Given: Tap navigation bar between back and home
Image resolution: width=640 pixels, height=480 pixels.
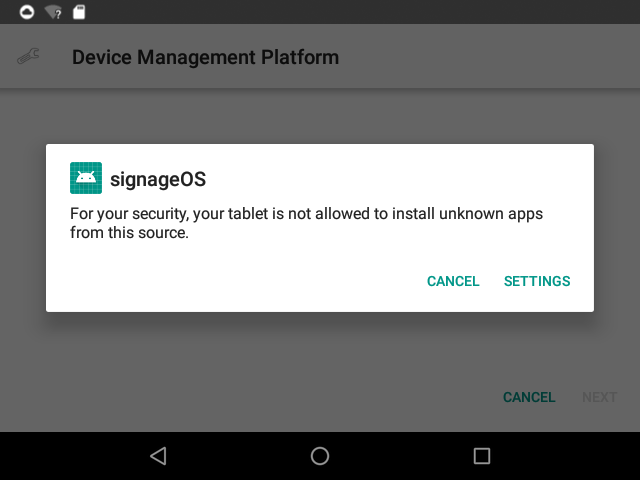Looking at the screenshot, I should pyautogui.click(x=238, y=456).
